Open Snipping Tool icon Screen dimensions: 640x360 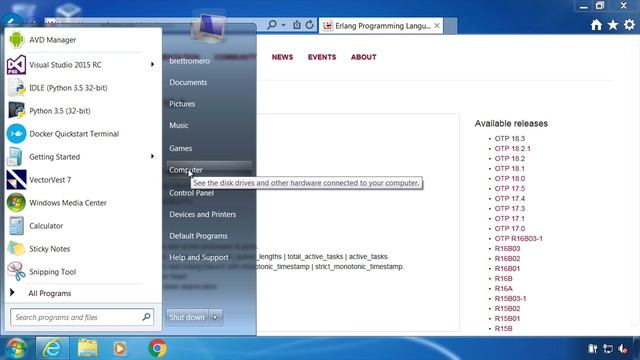[x=16, y=271]
